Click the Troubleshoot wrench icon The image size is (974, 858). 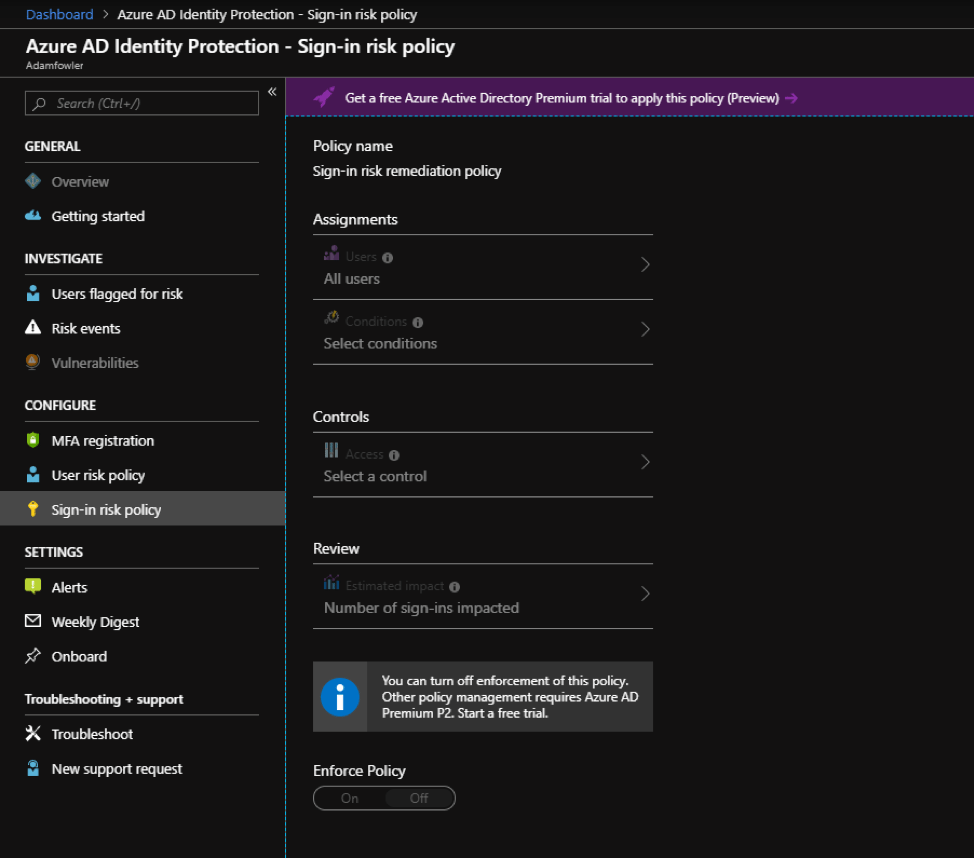point(33,733)
